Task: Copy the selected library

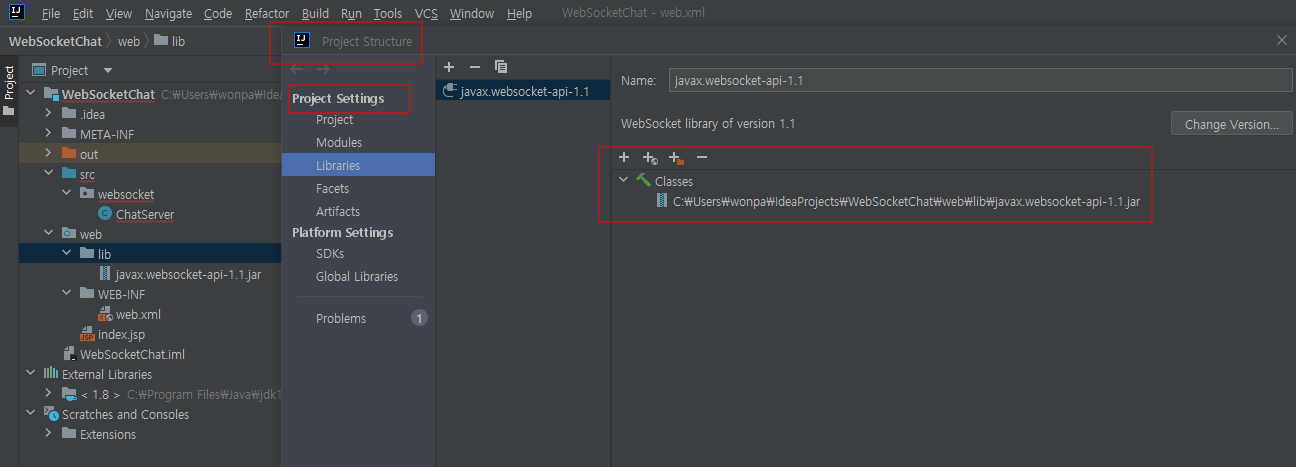Action: [x=501, y=67]
